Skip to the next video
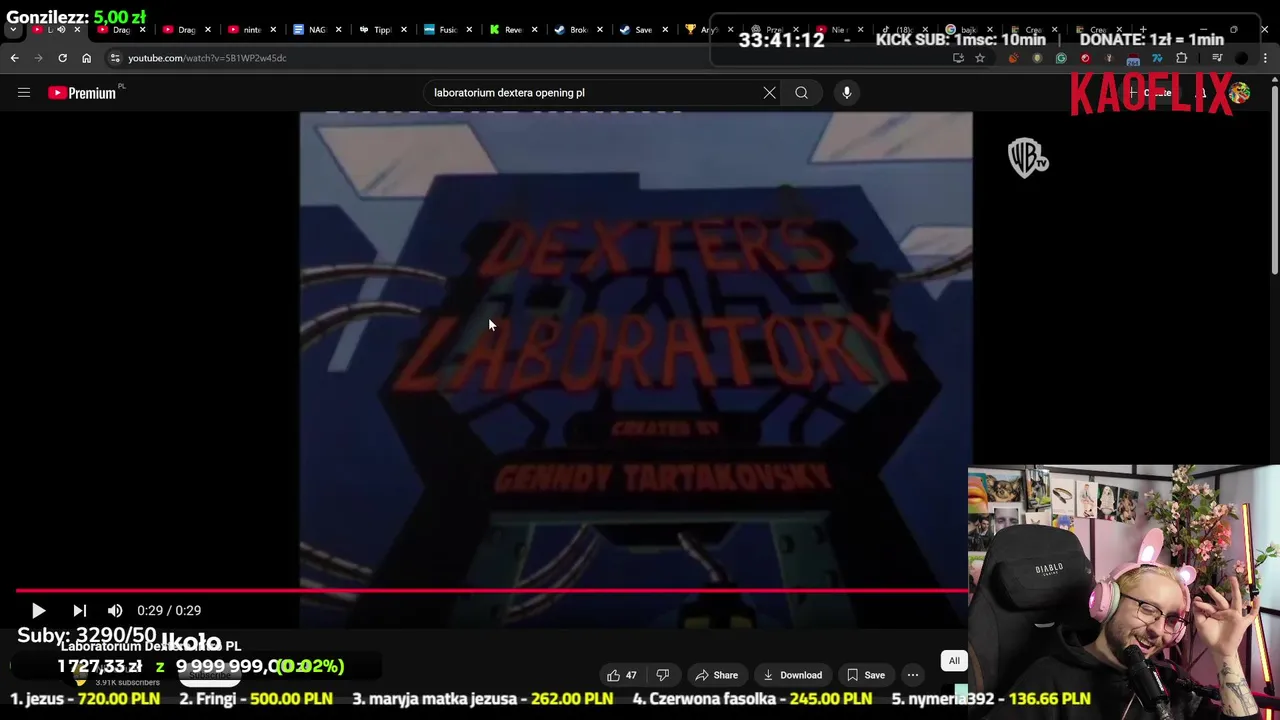 80,610
